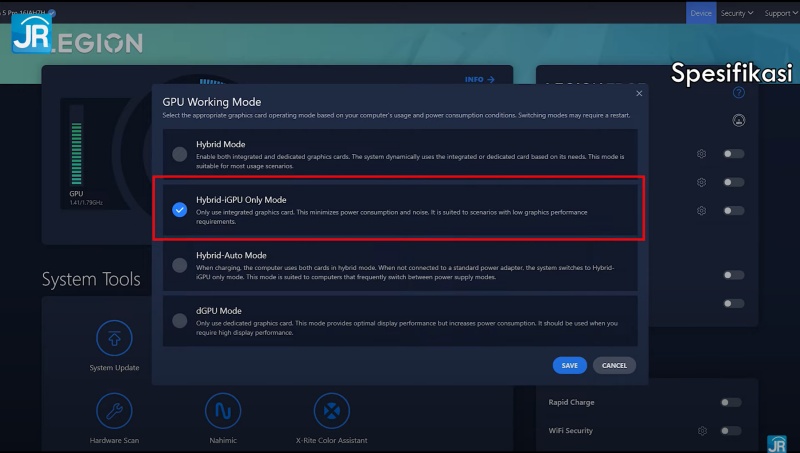Switch to the Device tab
The width and height of the screenshot is (800, 453).
[701, 13]
